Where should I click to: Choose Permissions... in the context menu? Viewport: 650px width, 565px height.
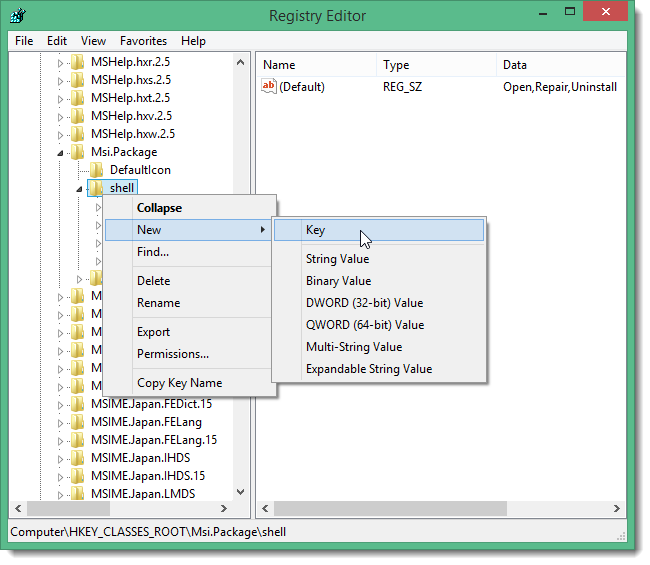[x=189, y=354]
